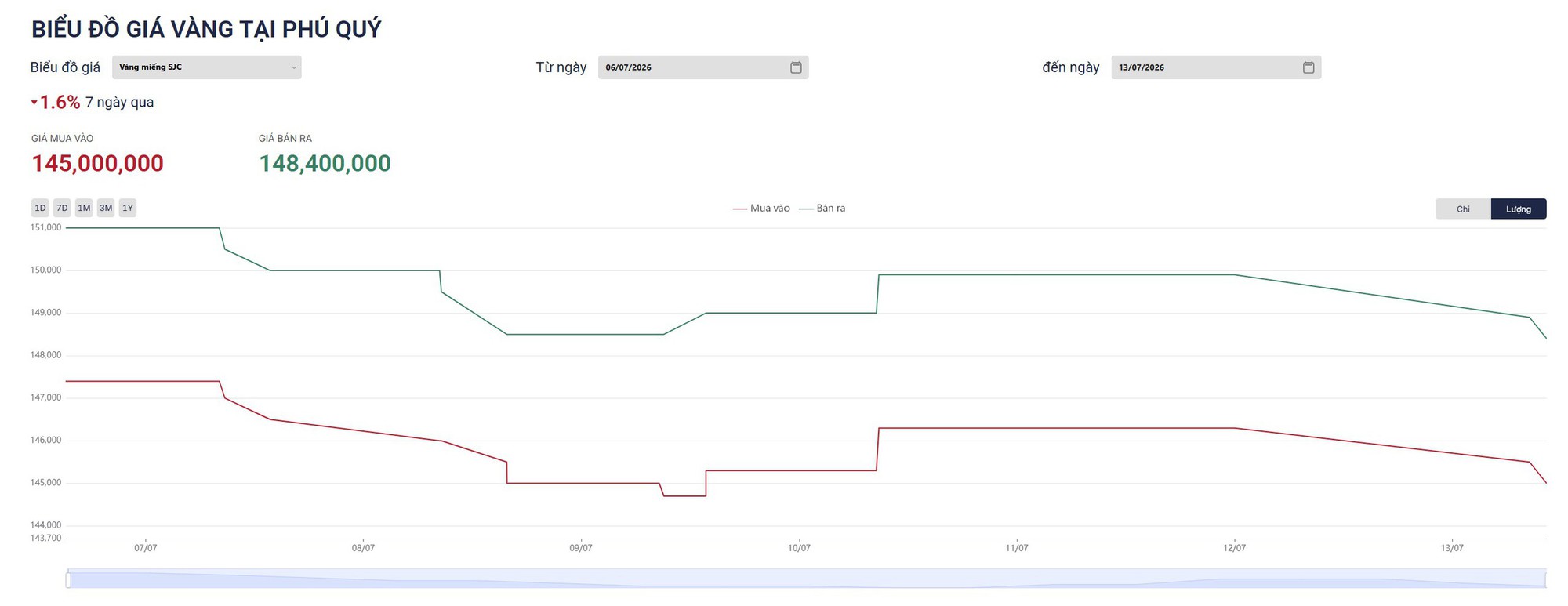Image resolution: width=1568 pixels, height=606 pixels.
Task: Select the 7D time range
Action: 62,208
